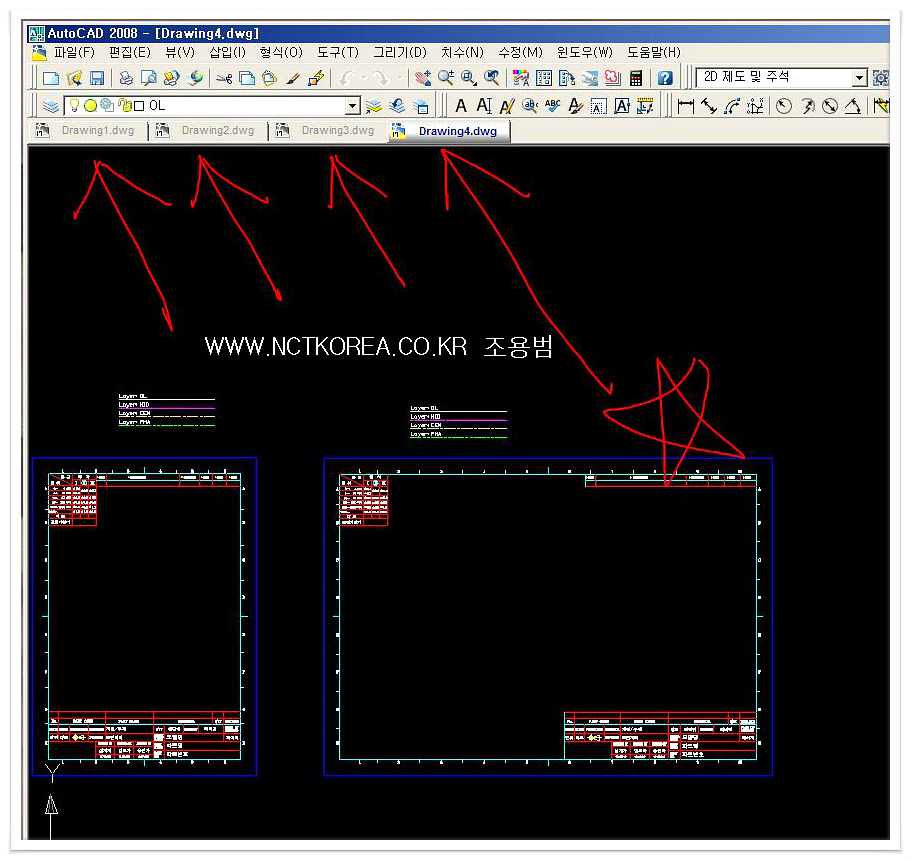
Task: Activate Zoom Realtime magnifier icon
Action: [446, 78]
